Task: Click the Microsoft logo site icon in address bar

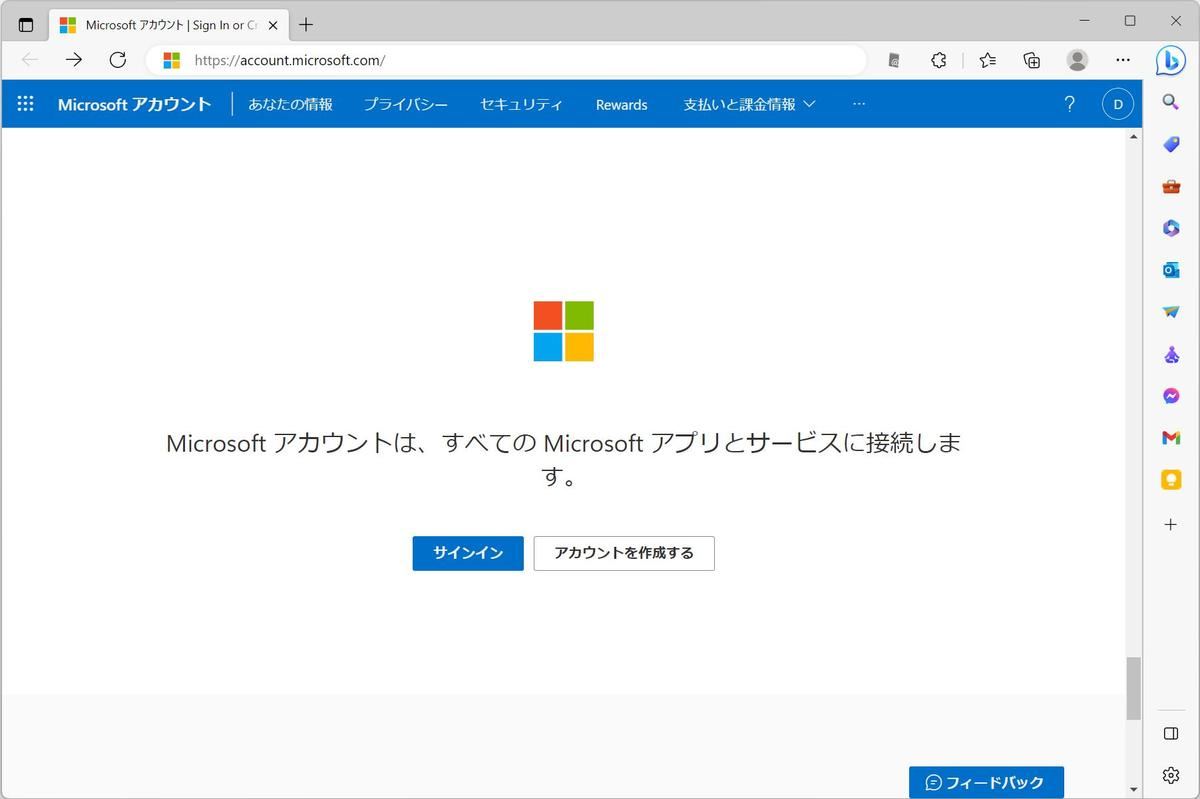Action: tap(172, 60)
